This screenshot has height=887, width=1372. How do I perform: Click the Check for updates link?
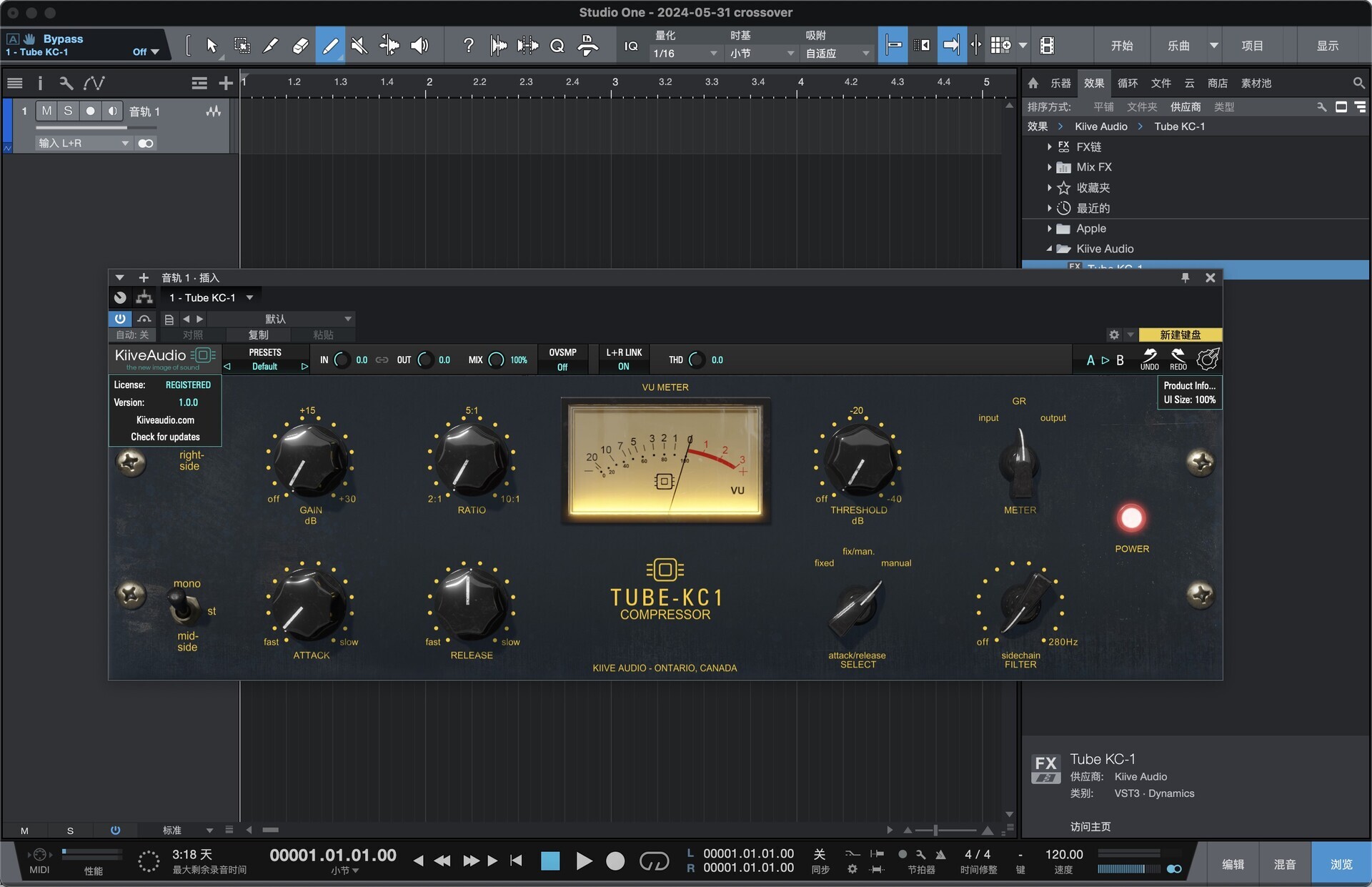165,437
